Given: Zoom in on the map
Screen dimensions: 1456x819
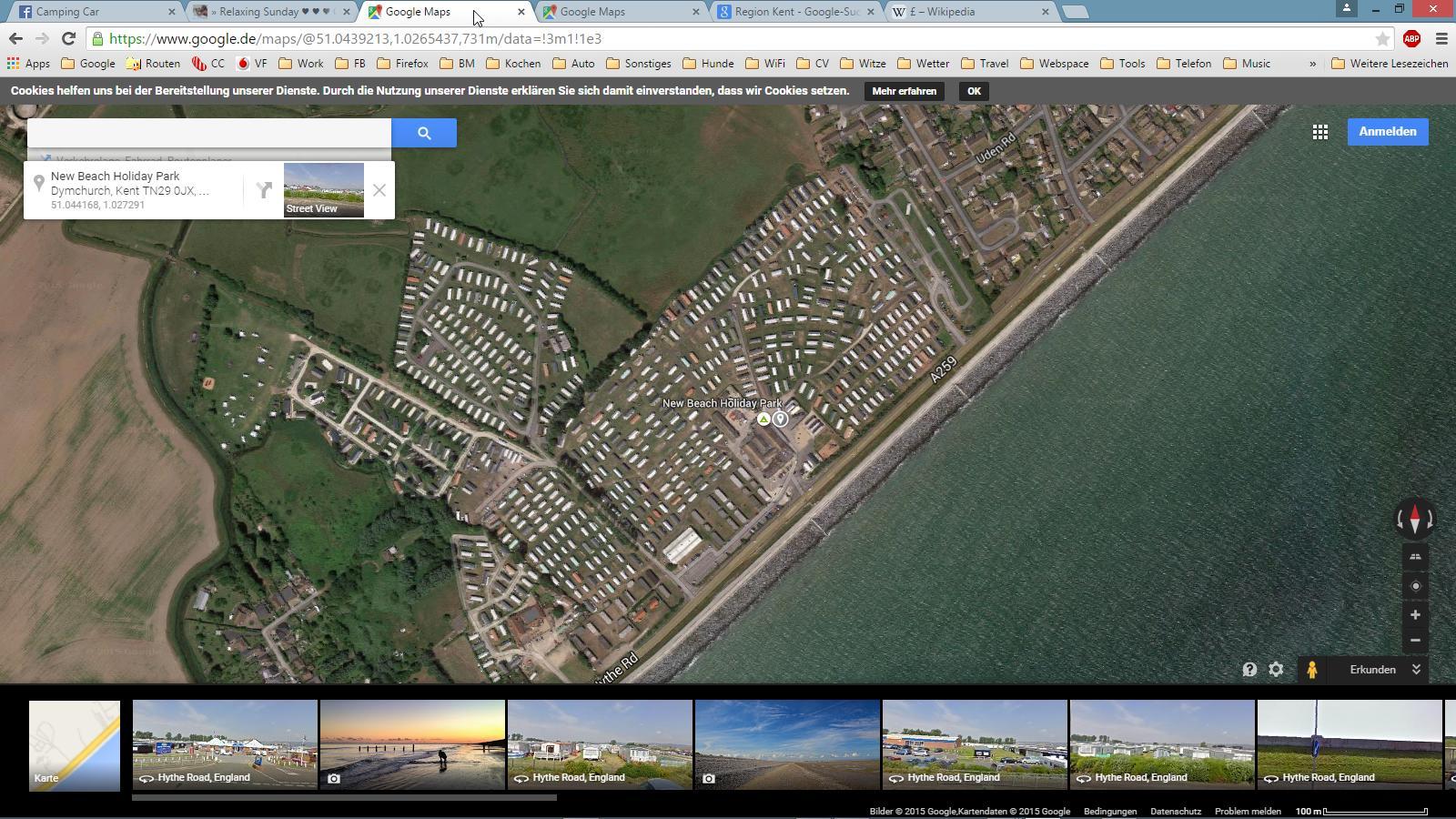Looking at the screenshot, I should coord(1415,615).
